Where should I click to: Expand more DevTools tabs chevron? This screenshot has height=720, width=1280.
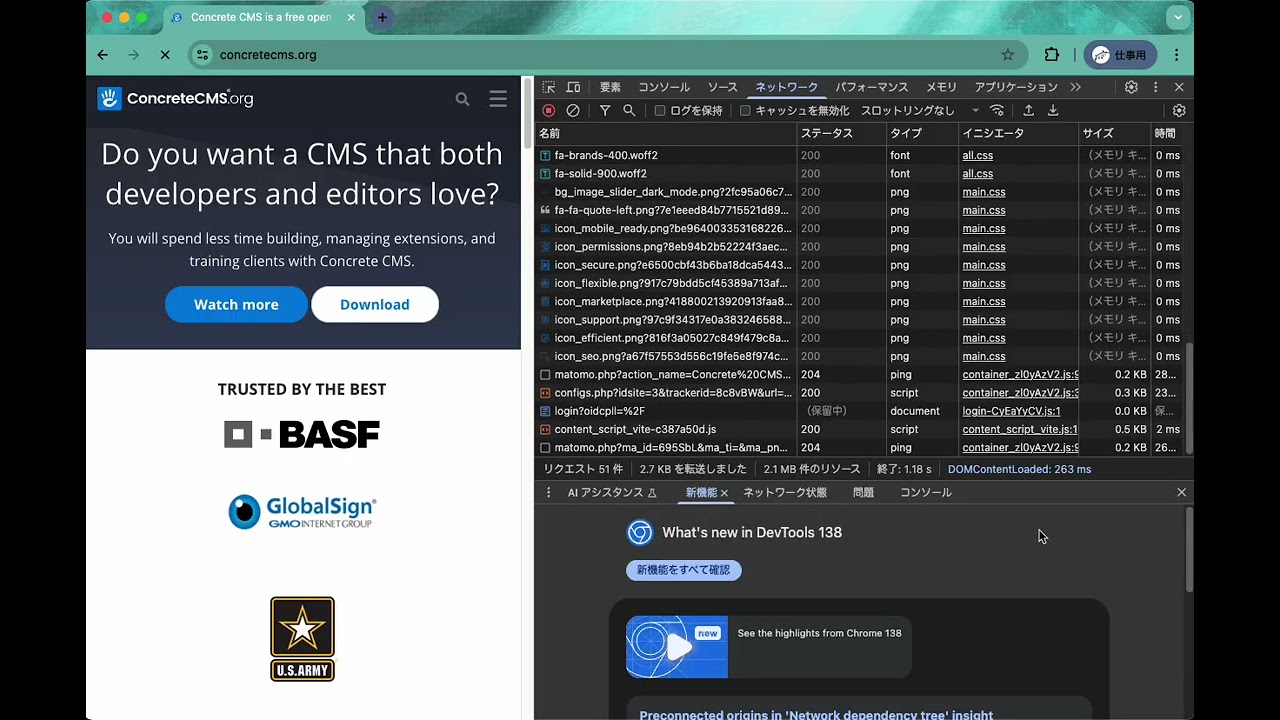(x=1075, y=87)
